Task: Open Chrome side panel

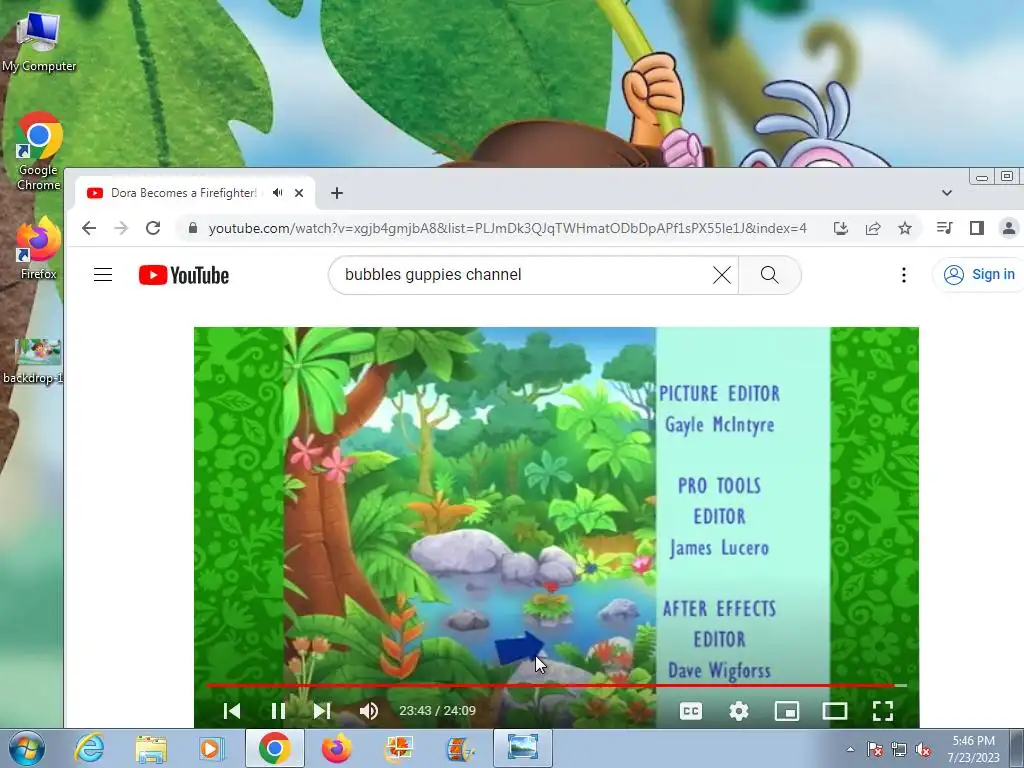Action: tap(976, 228)
